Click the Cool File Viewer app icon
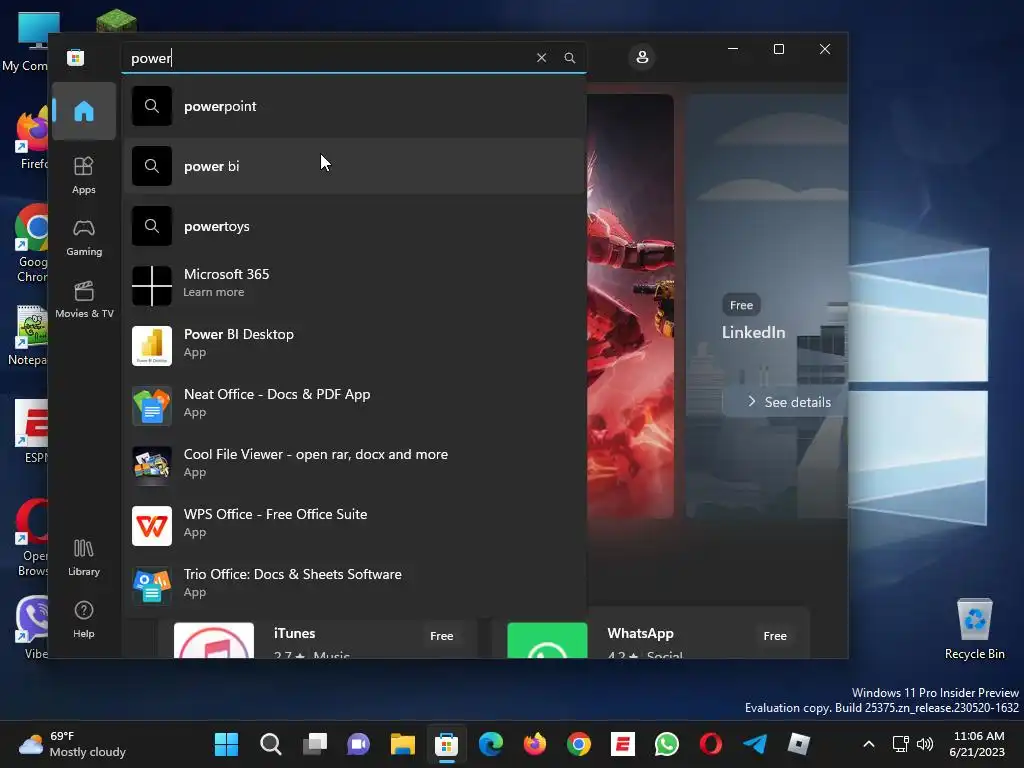The width and height of the screenshot is (1024, 768). point(152,466)
